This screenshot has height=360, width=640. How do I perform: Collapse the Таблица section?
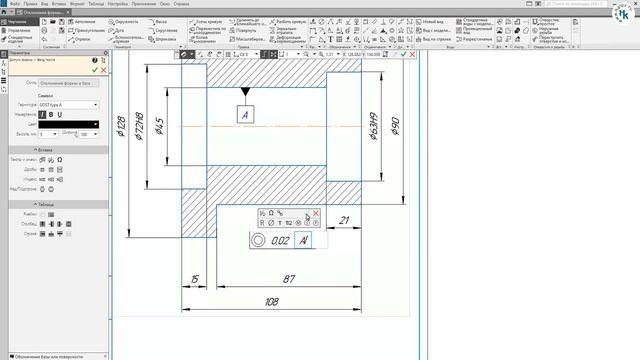tap(43, 204)
